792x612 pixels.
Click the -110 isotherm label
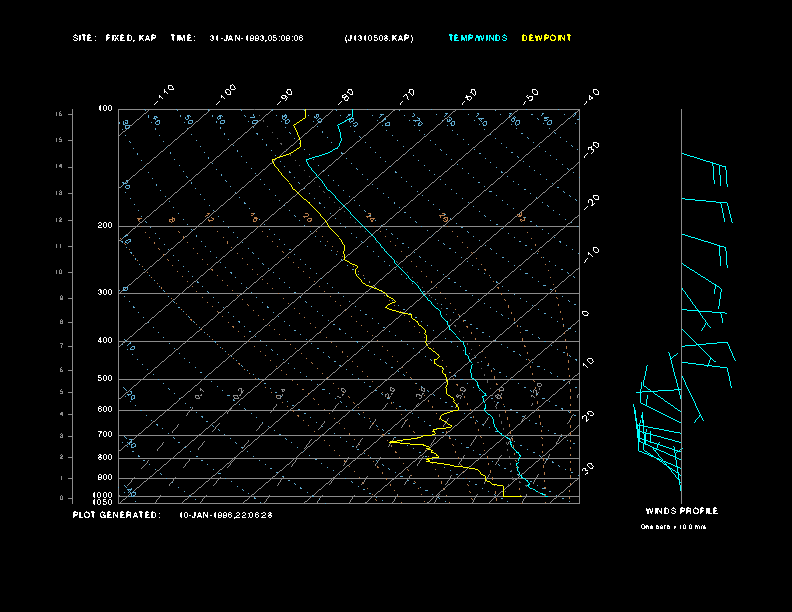click(164, 95)
